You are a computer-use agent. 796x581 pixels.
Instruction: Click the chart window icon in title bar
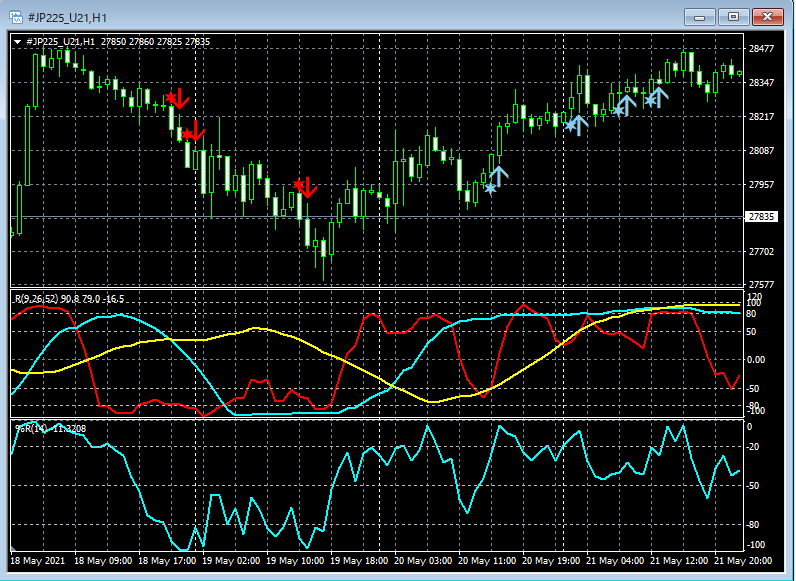[16, 17]
